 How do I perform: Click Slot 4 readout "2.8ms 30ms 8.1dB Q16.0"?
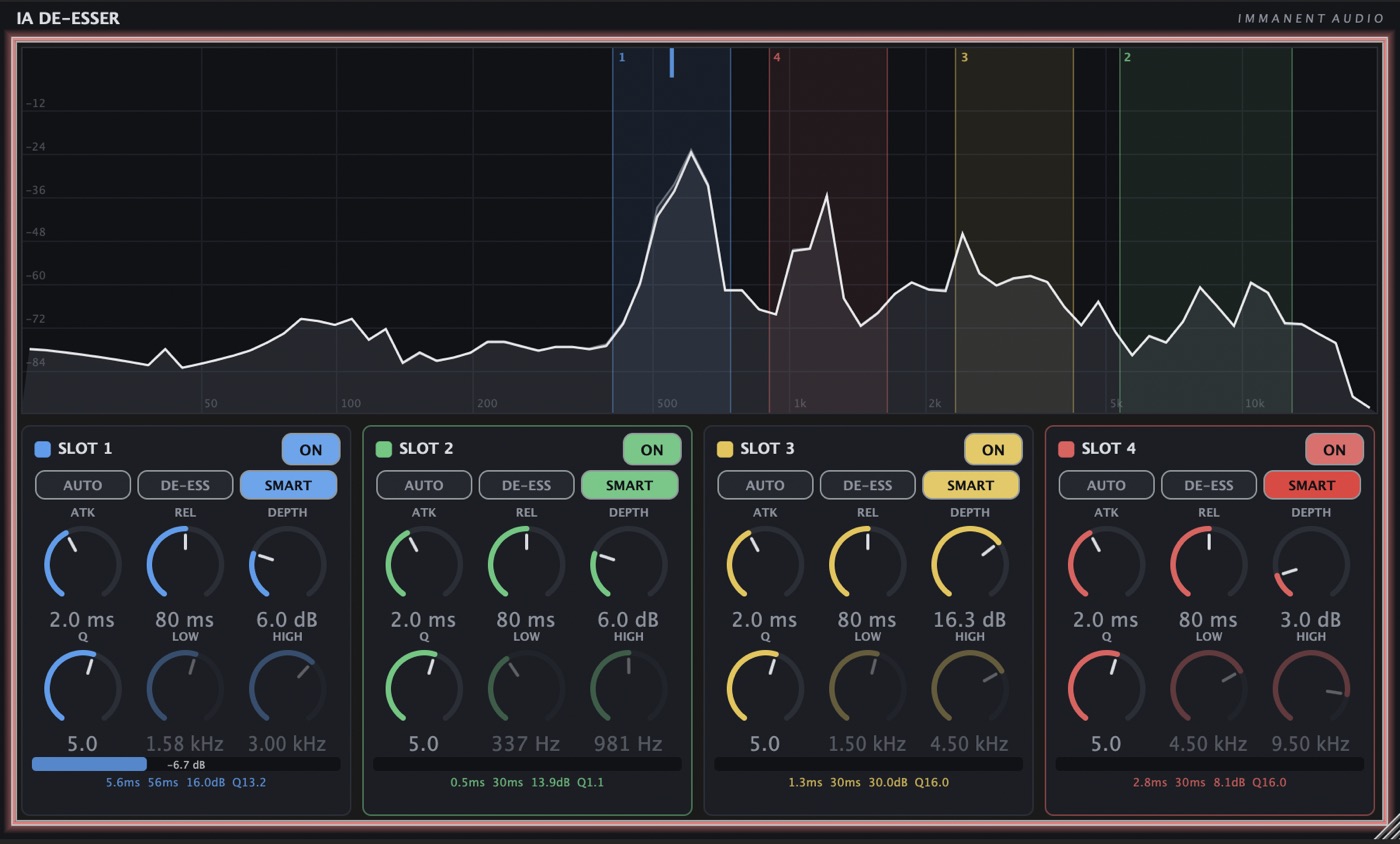1209,782
